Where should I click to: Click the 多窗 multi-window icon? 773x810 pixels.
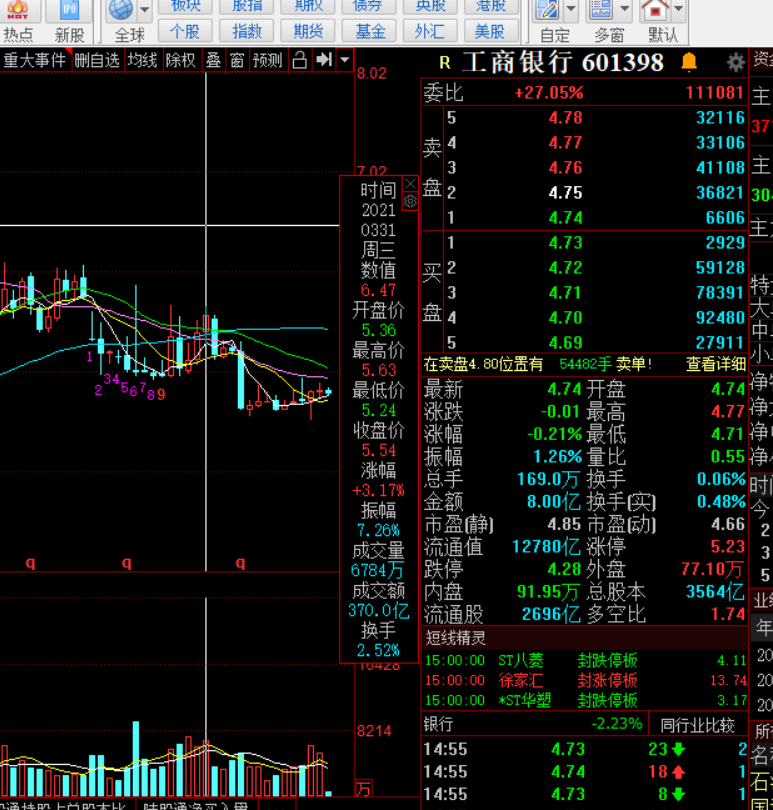600,9
